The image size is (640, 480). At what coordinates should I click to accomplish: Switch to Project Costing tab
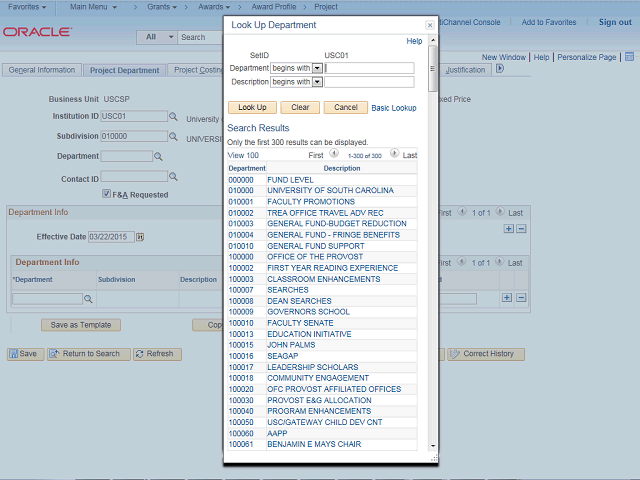[196, 70]
